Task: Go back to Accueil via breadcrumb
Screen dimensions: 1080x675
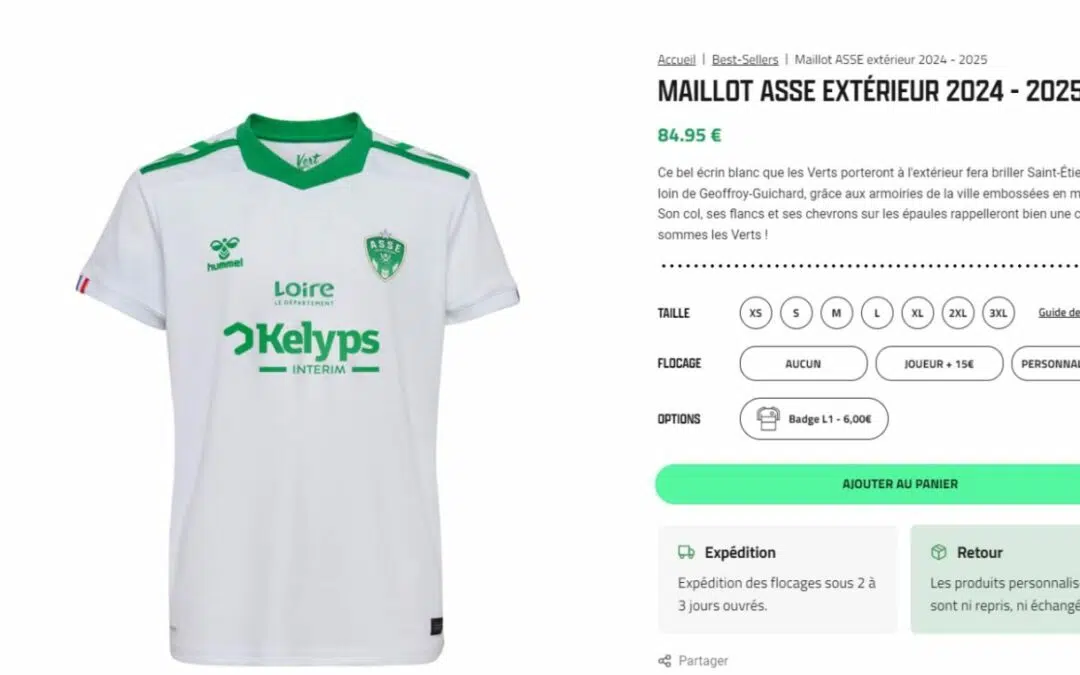Action: pos(676,59)
